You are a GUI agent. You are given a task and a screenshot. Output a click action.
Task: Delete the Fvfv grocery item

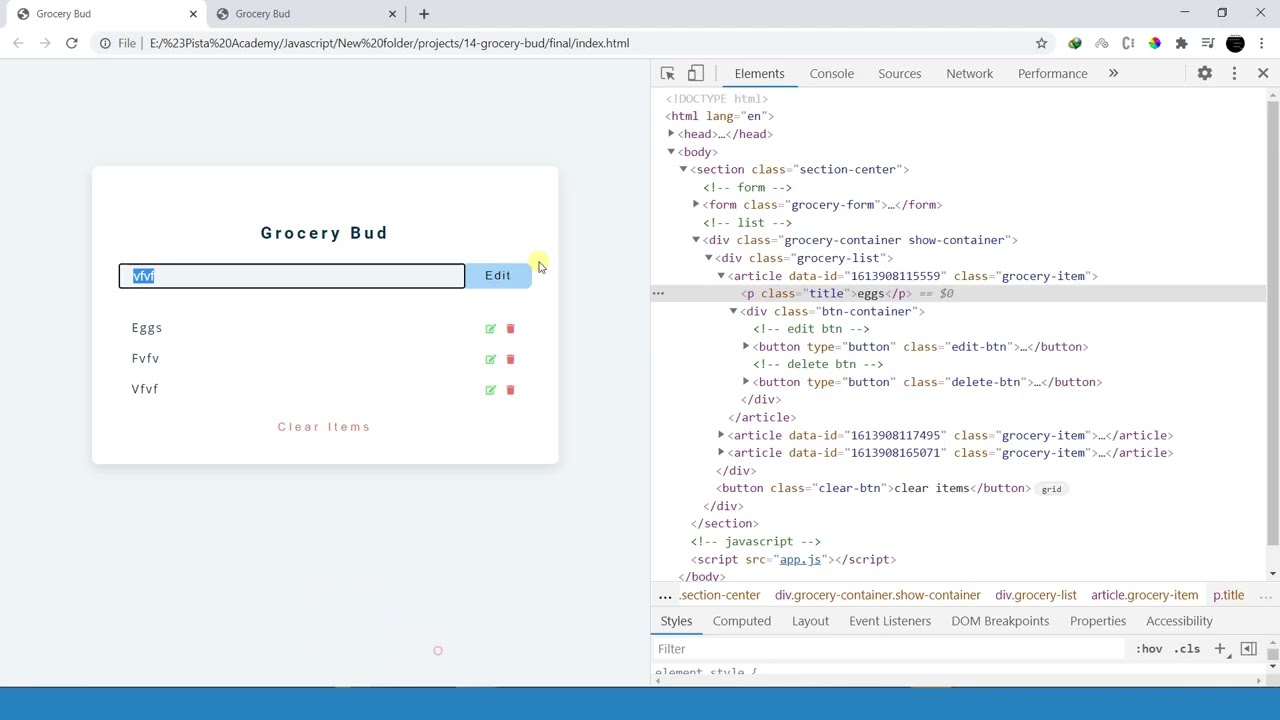point(510,359)
